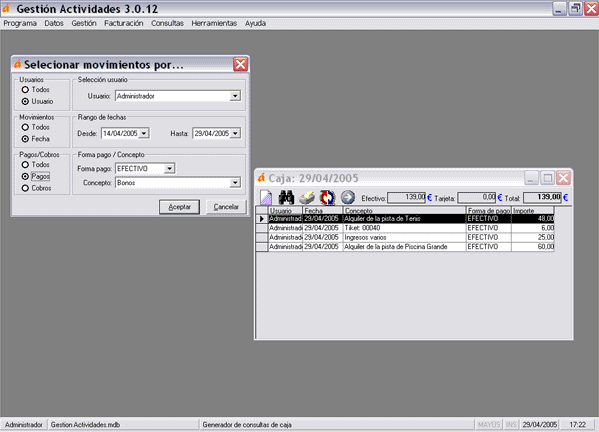This screenshot has height=432, width=599.
Task: Open the Facturación menu
Action: point(124,23)
